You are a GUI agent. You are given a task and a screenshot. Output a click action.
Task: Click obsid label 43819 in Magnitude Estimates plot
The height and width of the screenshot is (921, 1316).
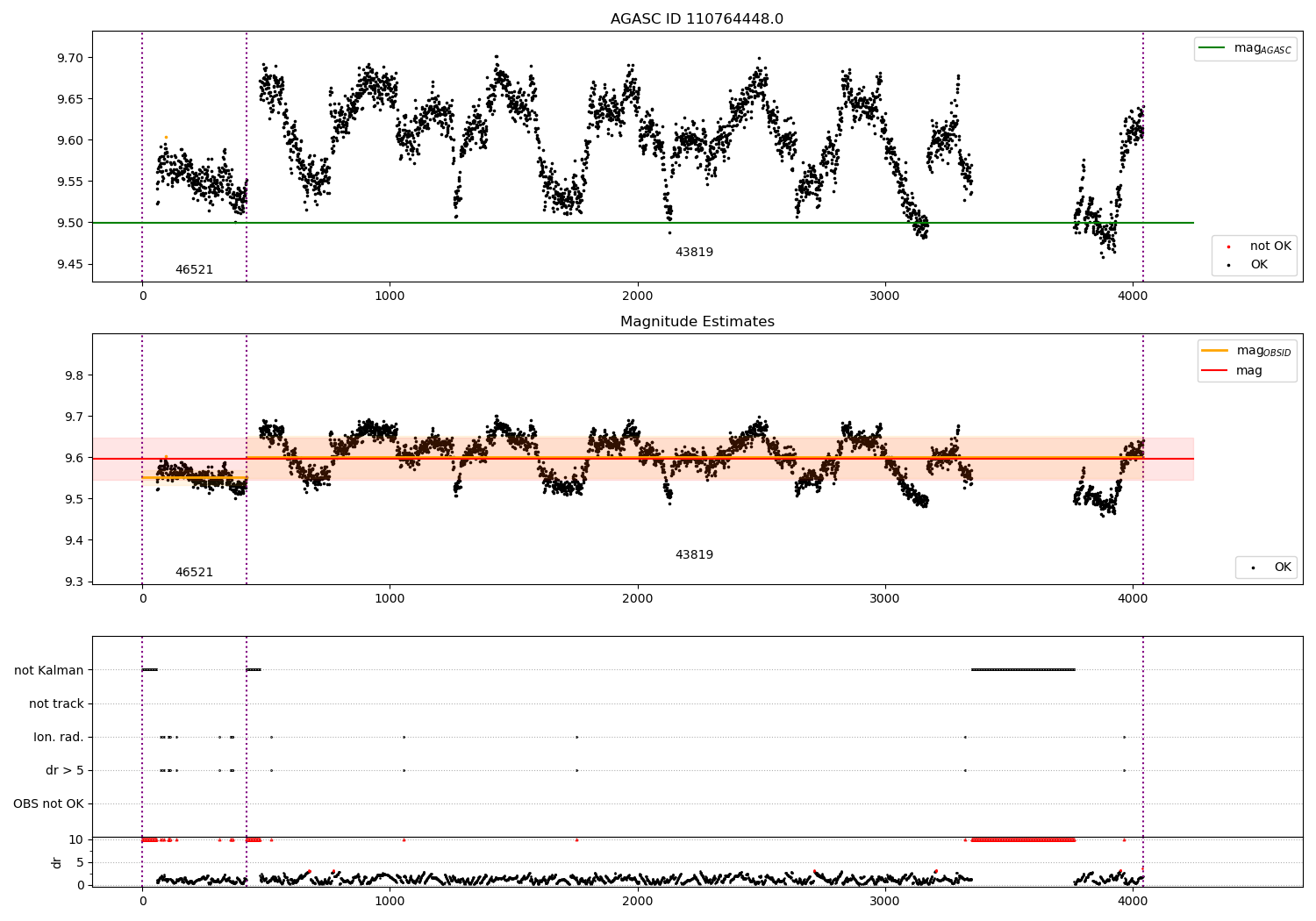pyautogui.click(x=694, y=555)
